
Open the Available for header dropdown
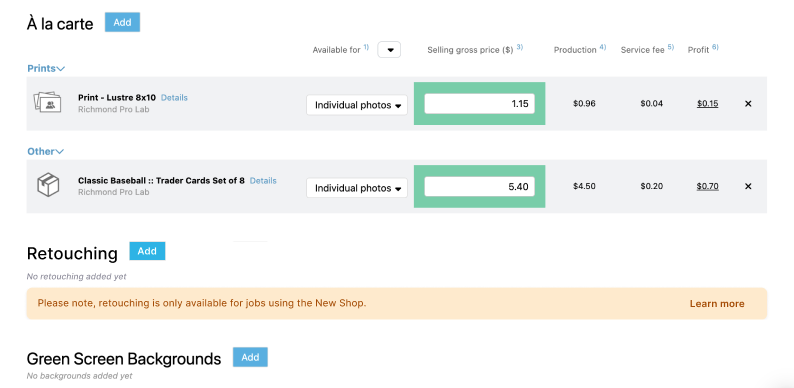[389, 50]
